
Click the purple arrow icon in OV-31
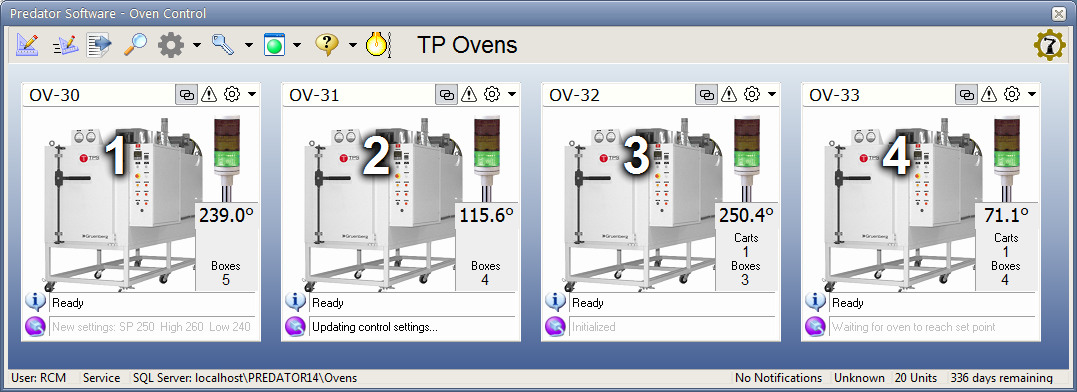[295, 327]
